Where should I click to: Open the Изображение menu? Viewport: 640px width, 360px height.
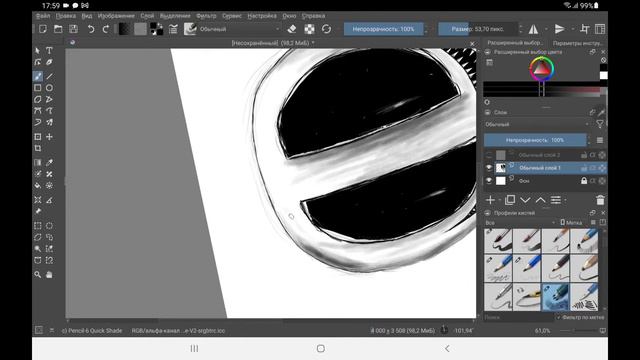point(116,16)
